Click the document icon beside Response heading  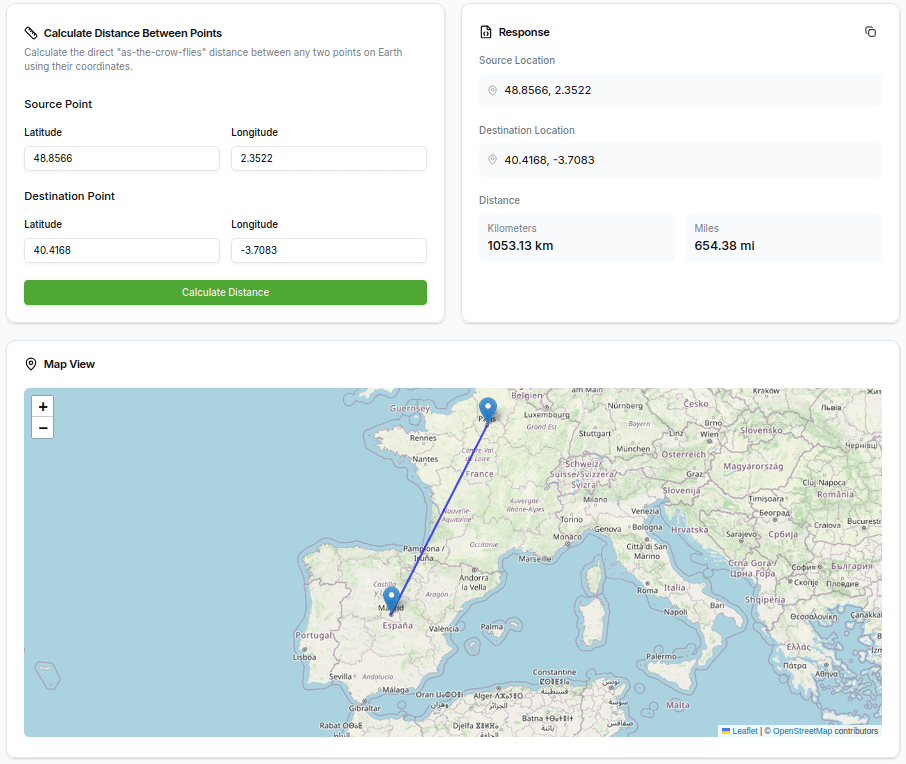486,32
